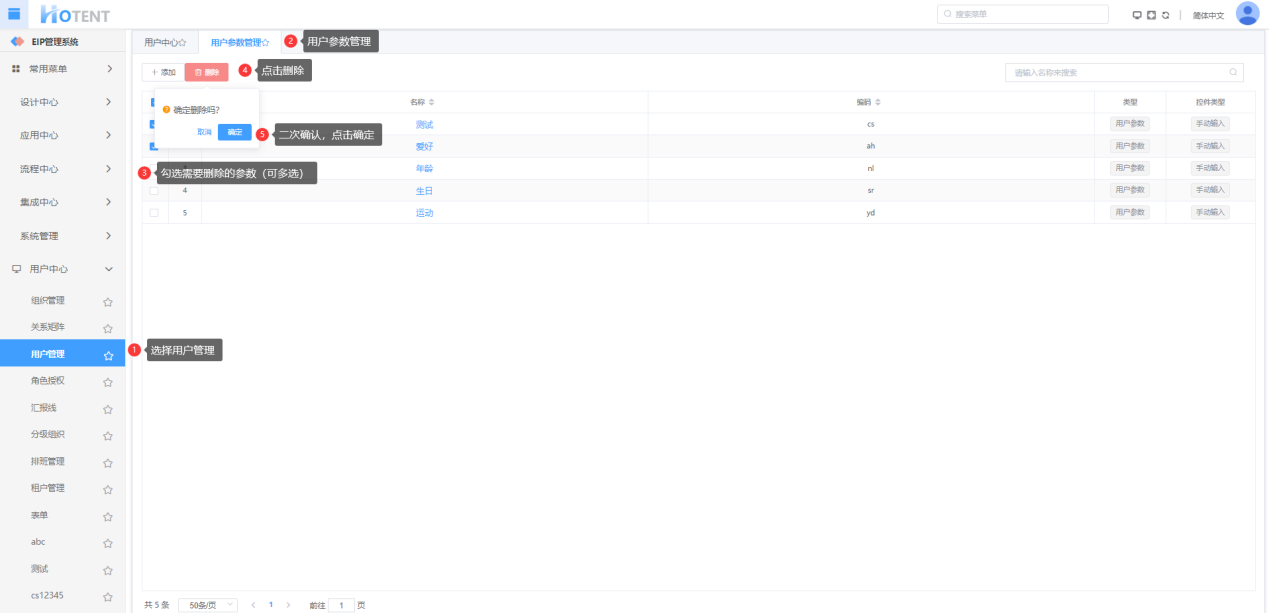Click the 前往 page number input

click(x=341, y=605)
